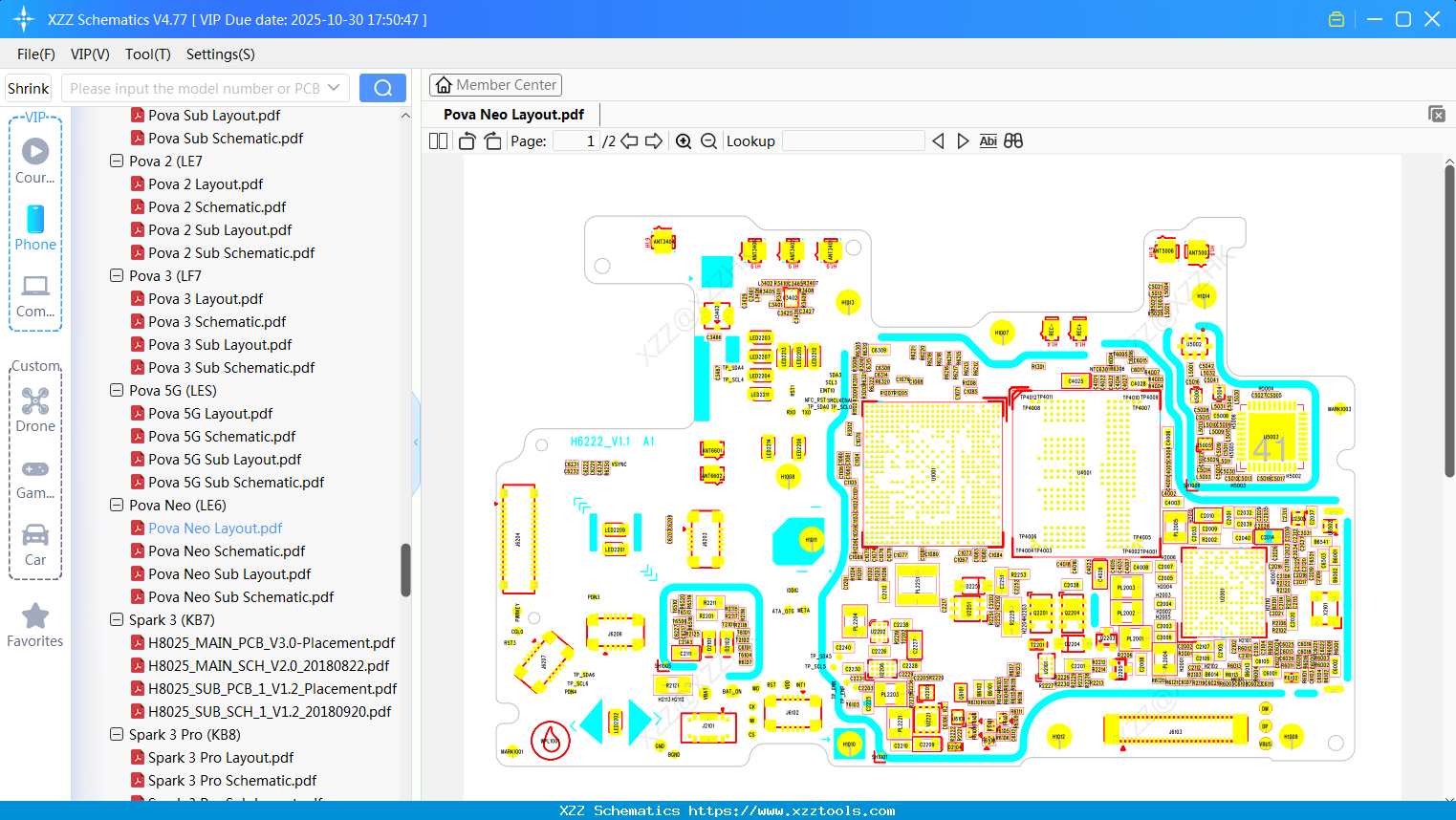This screenshot has width=1456, height=820.
Task: Open the model number dropdown arrow
Action: coord(334,88)
